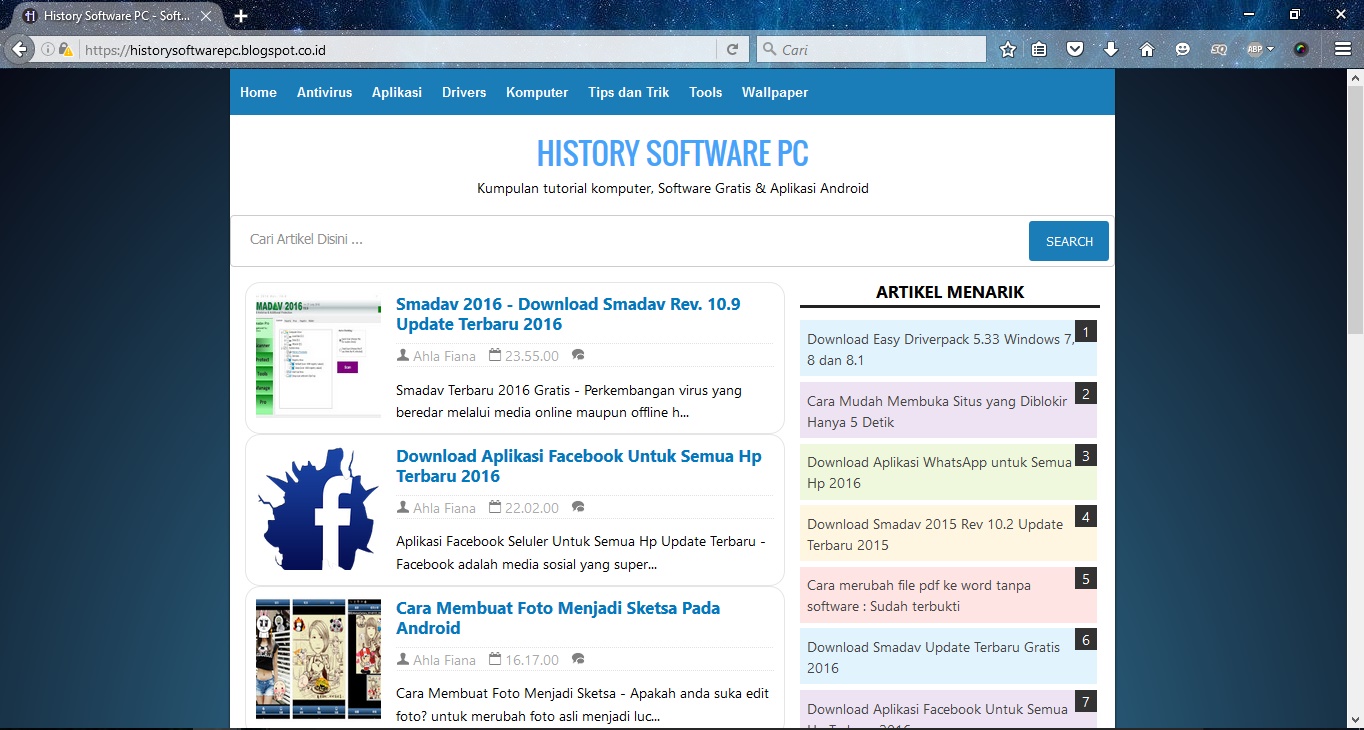
Task: Open a new tab with the plus button
Action: [x=241, y=16]
